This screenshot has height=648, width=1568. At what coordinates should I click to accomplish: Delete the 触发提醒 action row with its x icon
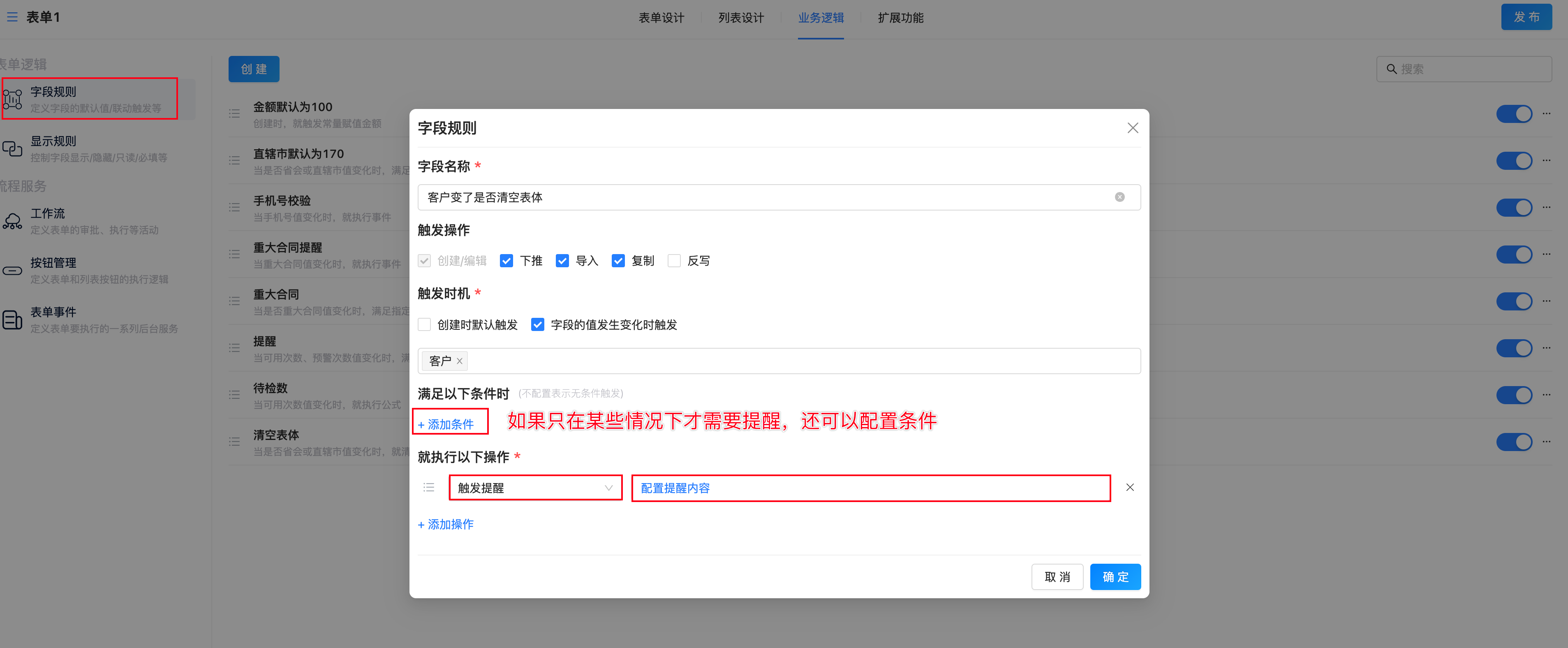pos(1130,487)
